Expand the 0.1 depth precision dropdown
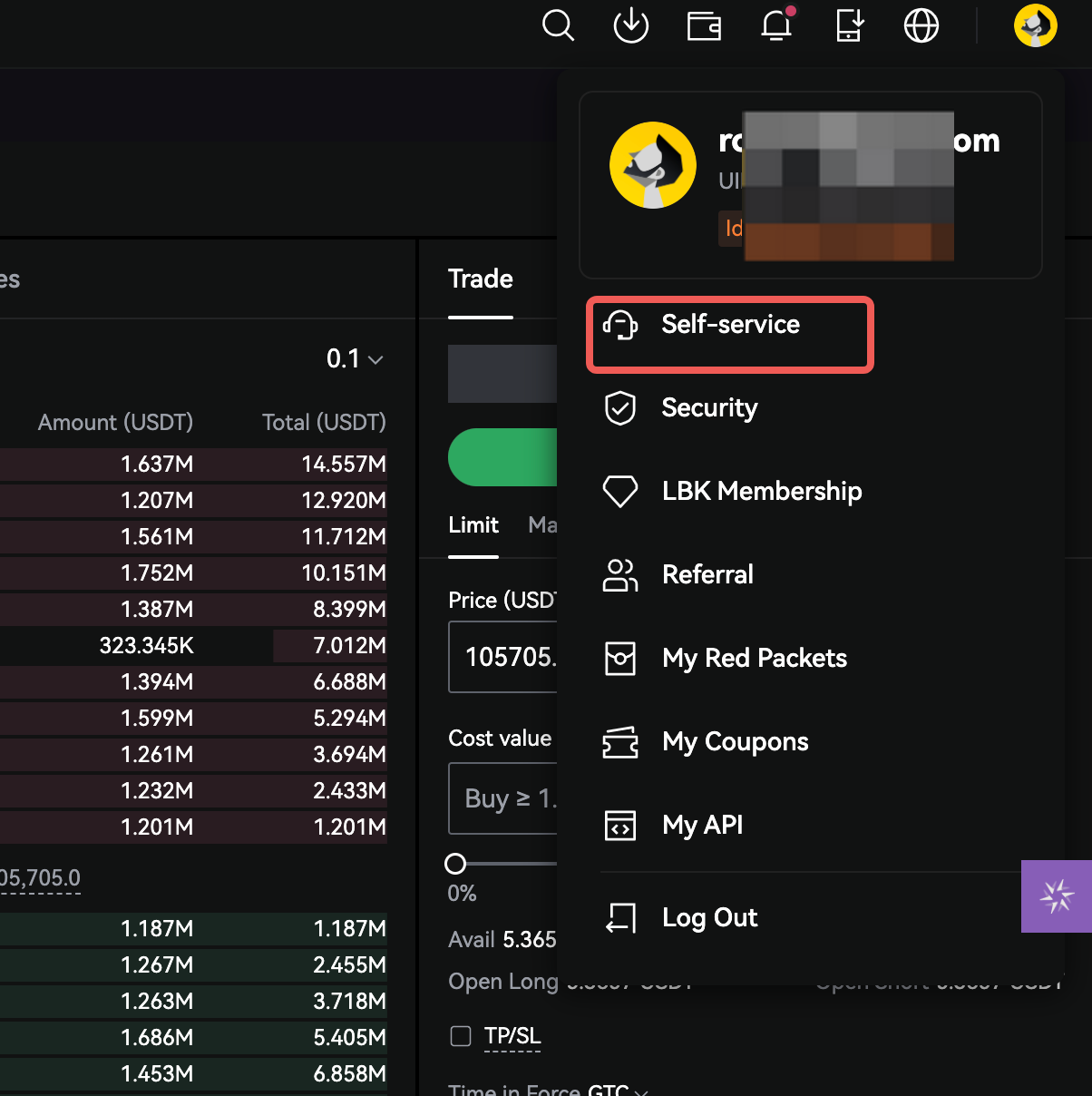 [x=355, y=359]
